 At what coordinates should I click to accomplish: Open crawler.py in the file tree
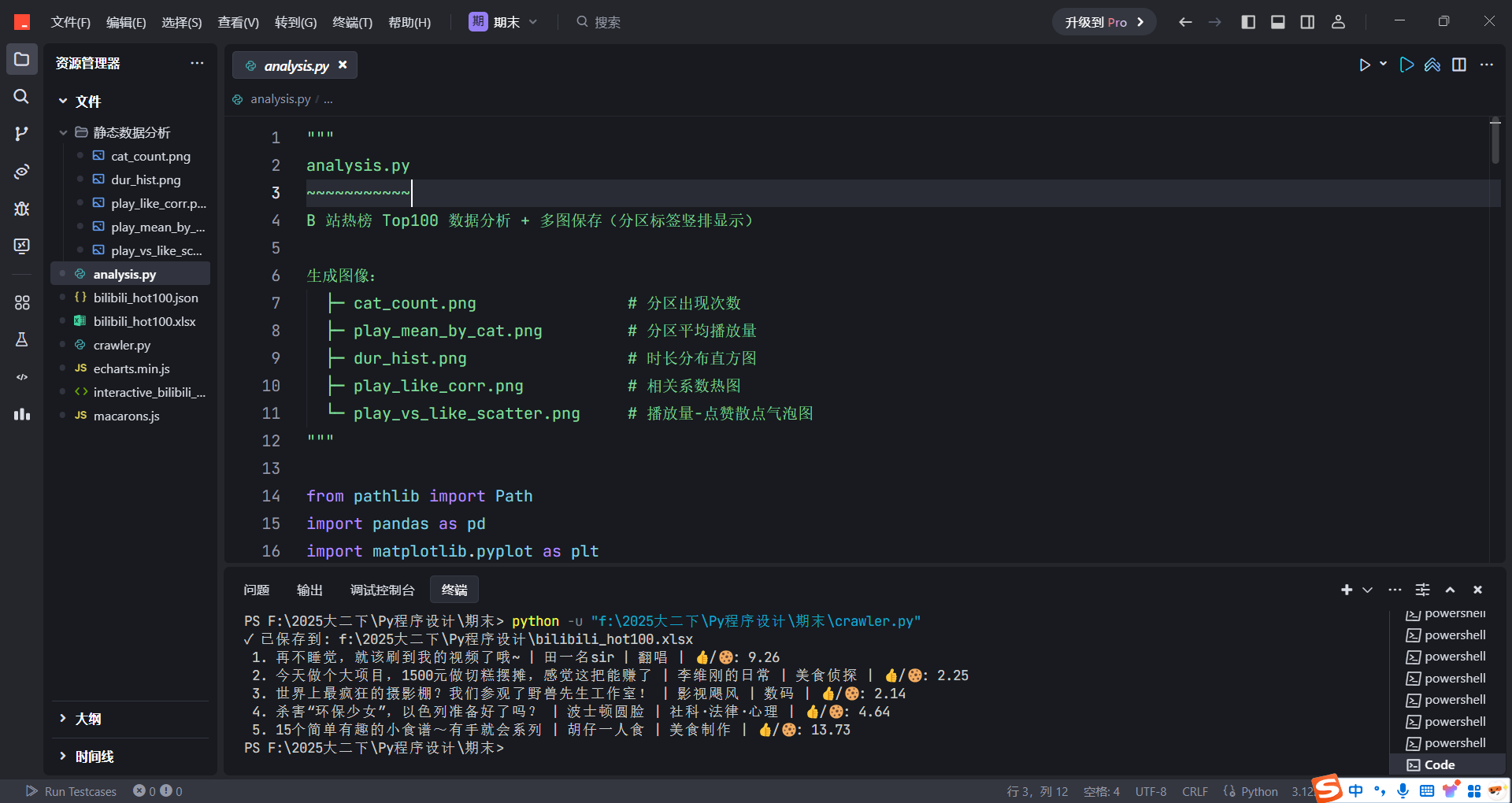click(122, 345)
